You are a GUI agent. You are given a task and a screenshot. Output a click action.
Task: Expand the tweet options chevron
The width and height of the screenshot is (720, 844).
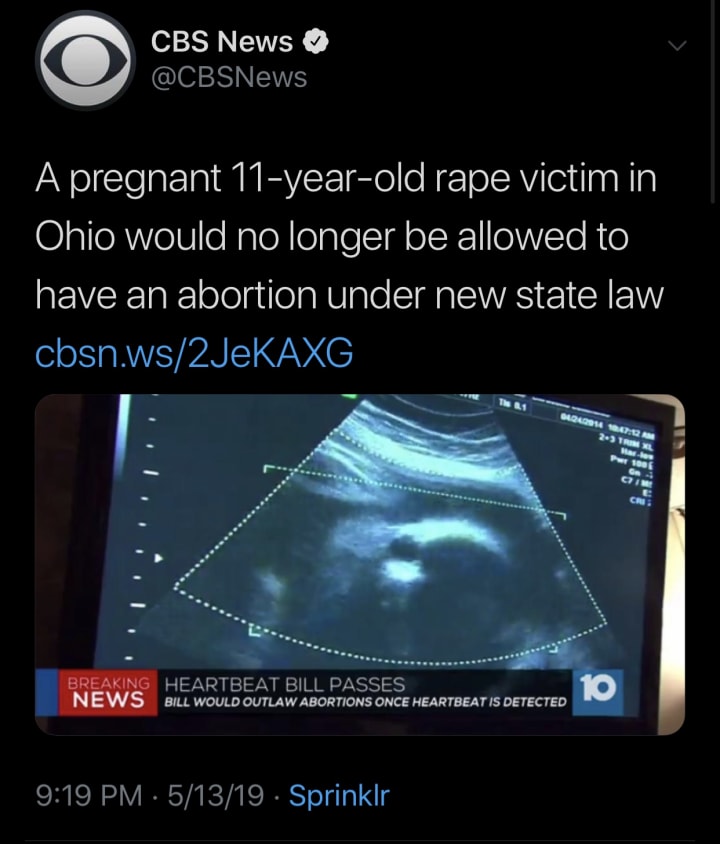pos(677,46)
